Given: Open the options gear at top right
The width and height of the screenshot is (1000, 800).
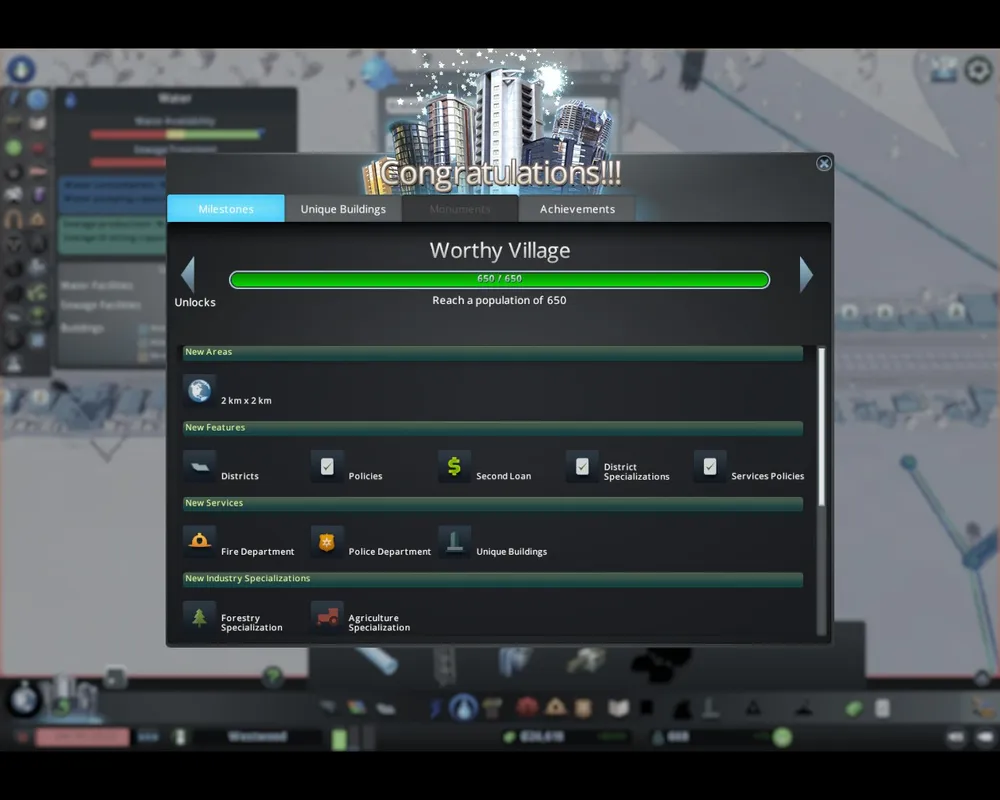Looking at the screenshot, I should point(978,69).
